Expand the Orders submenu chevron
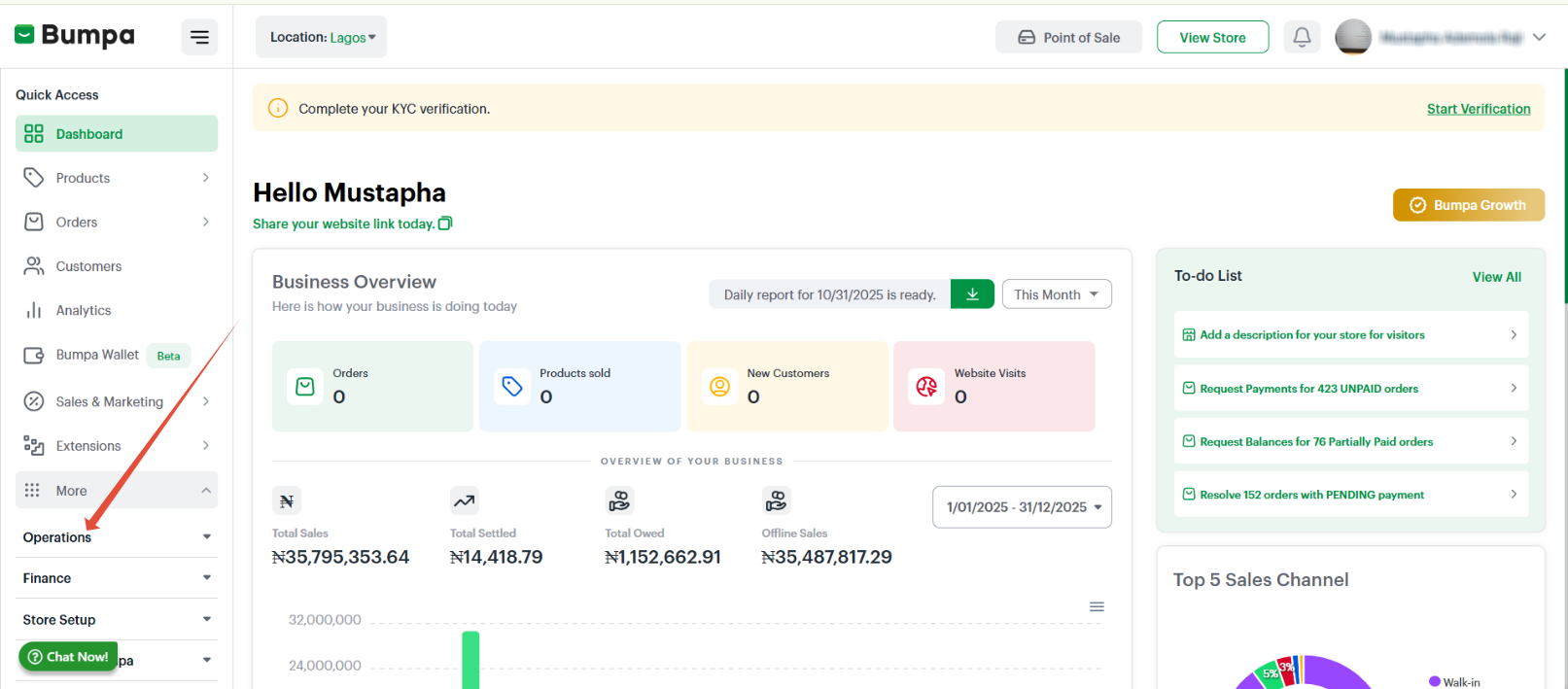This screenshot has height=689, width=1568. (x=206, y=222)
